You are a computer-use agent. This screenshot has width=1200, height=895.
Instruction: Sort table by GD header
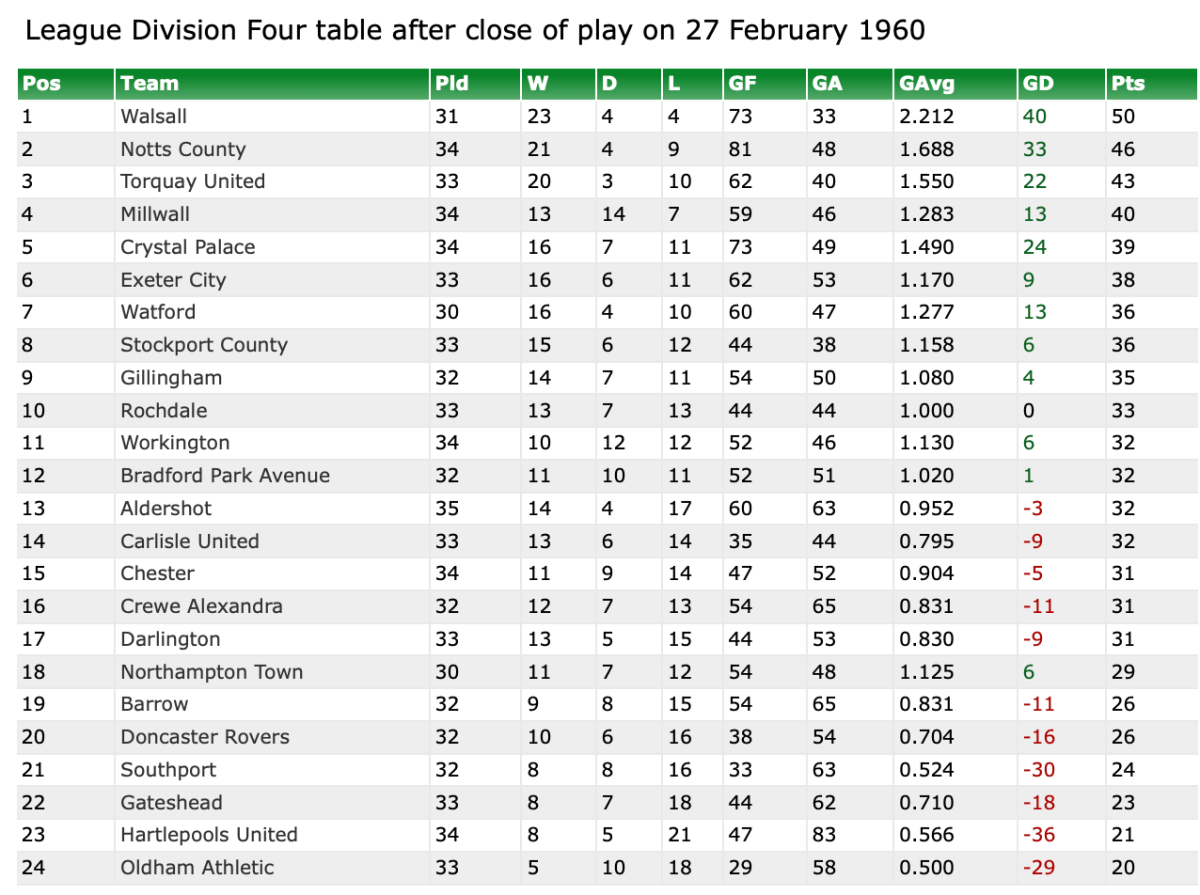tap(1038, 84)
